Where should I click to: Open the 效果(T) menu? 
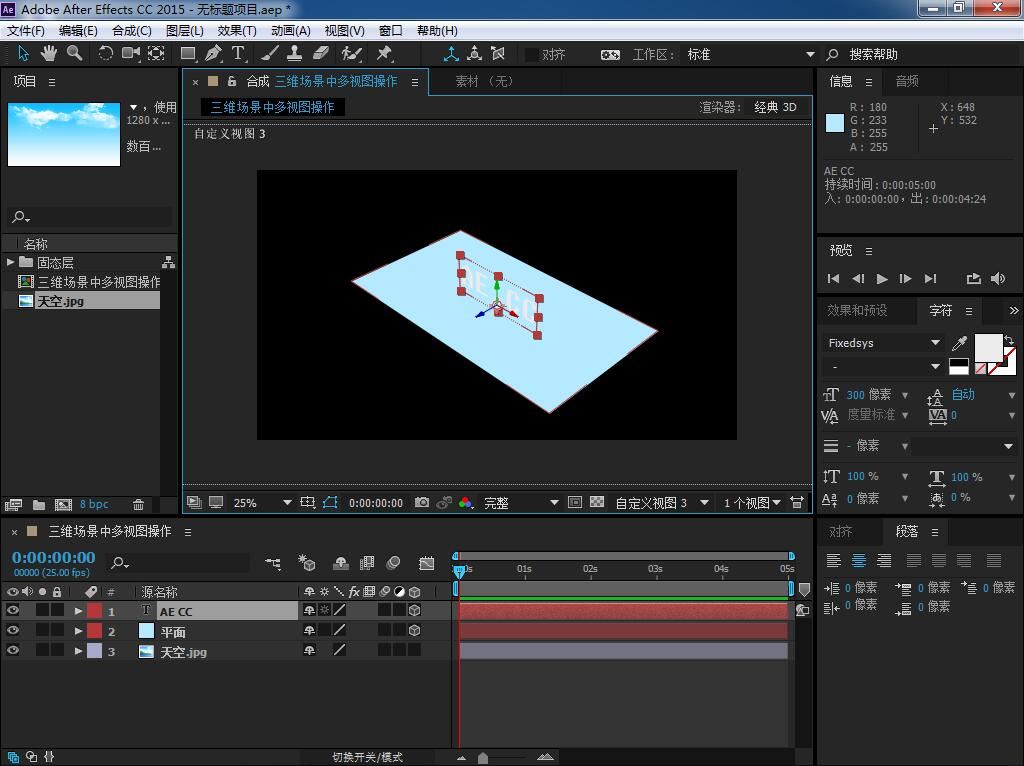click(237, 31)
